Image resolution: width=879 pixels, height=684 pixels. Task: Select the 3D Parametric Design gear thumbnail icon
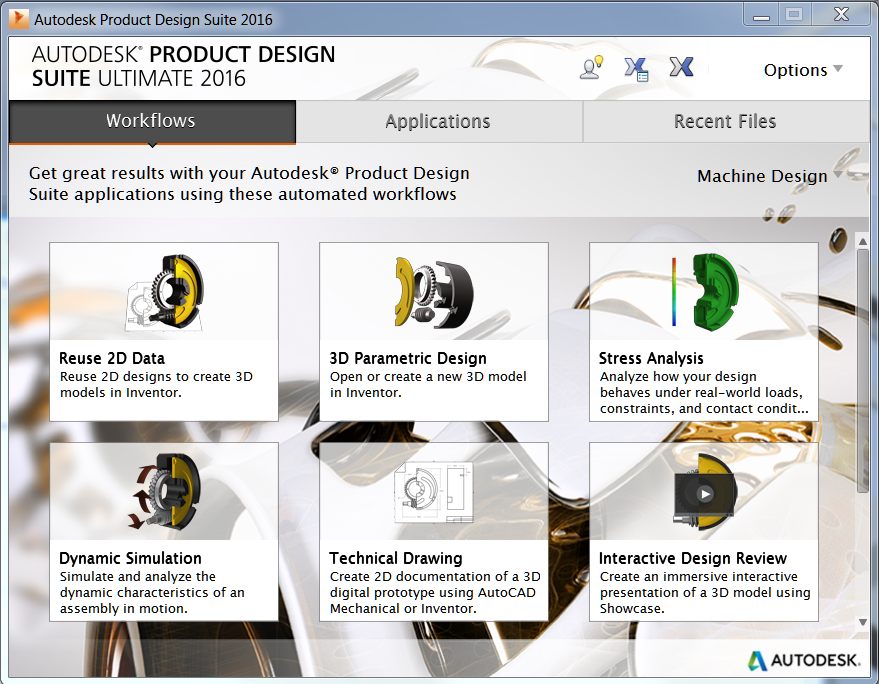433,290
